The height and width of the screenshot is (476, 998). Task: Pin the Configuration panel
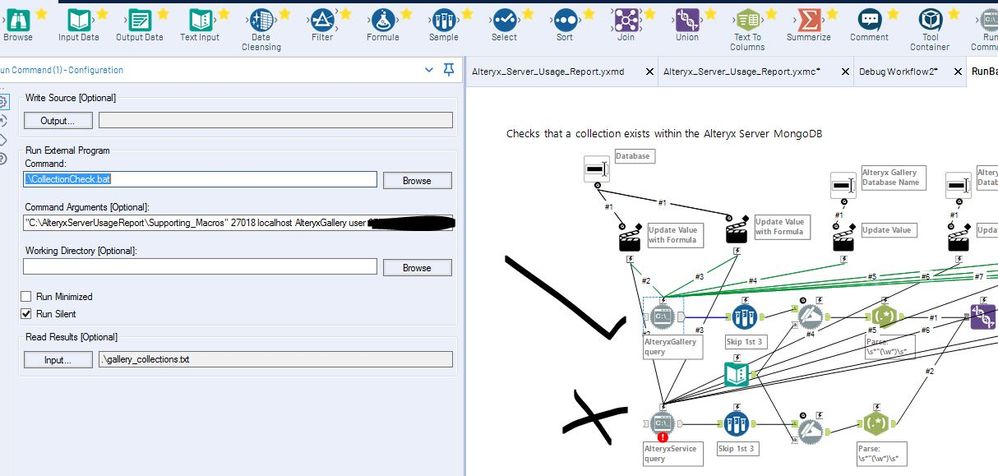[449, 70]
